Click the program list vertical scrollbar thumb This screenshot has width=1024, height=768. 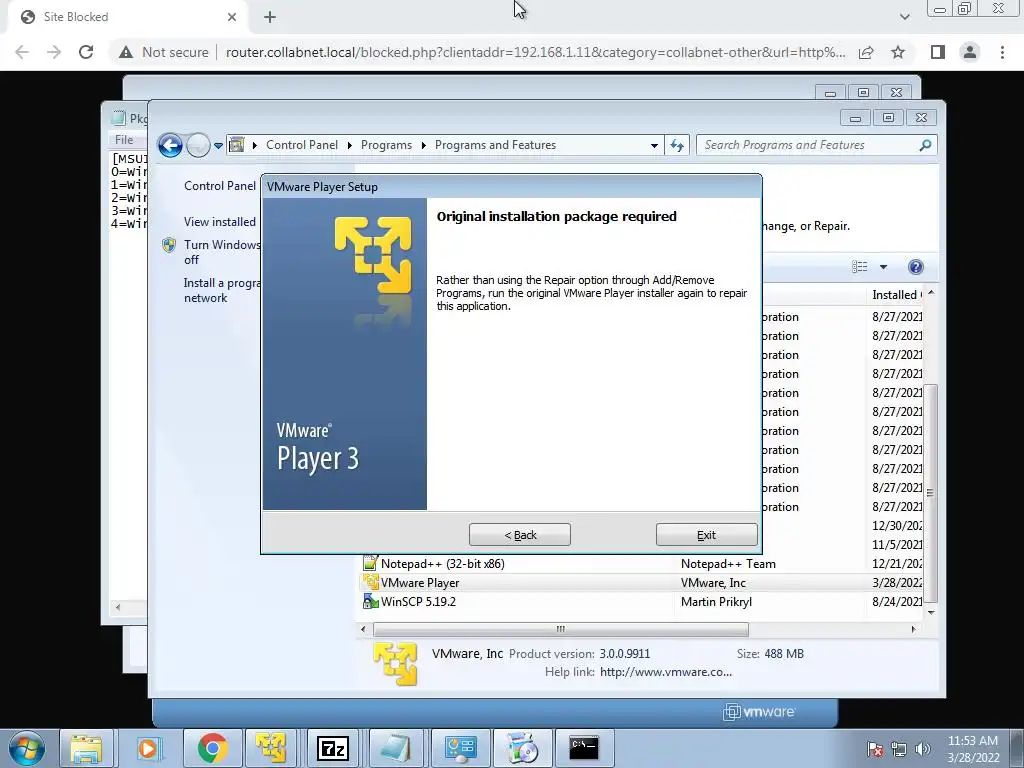tap(931, 492)
